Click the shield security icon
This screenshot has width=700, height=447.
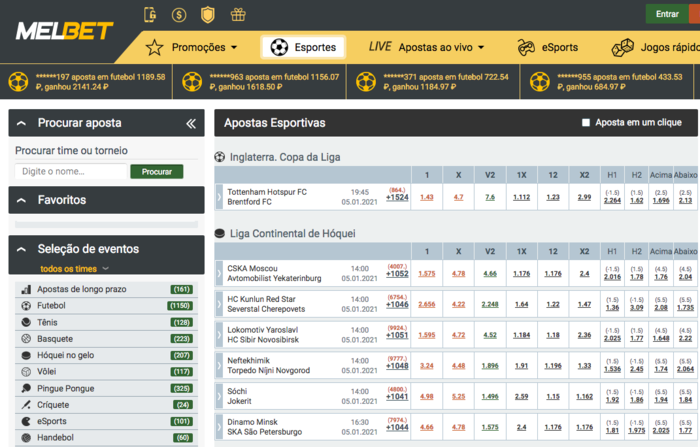[208, 15]
